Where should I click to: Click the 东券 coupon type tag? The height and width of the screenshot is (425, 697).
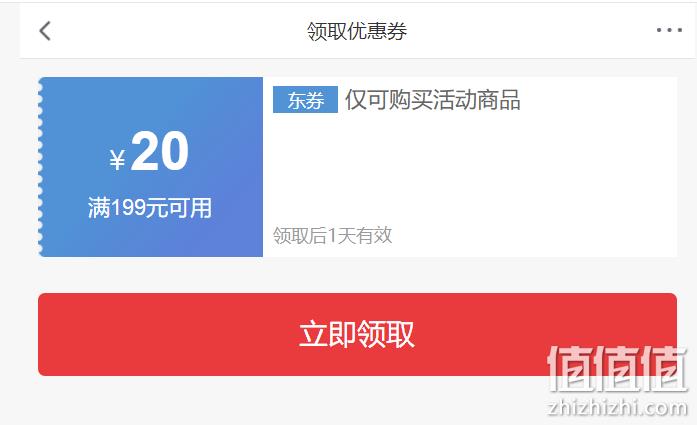[x=305, y=100]
